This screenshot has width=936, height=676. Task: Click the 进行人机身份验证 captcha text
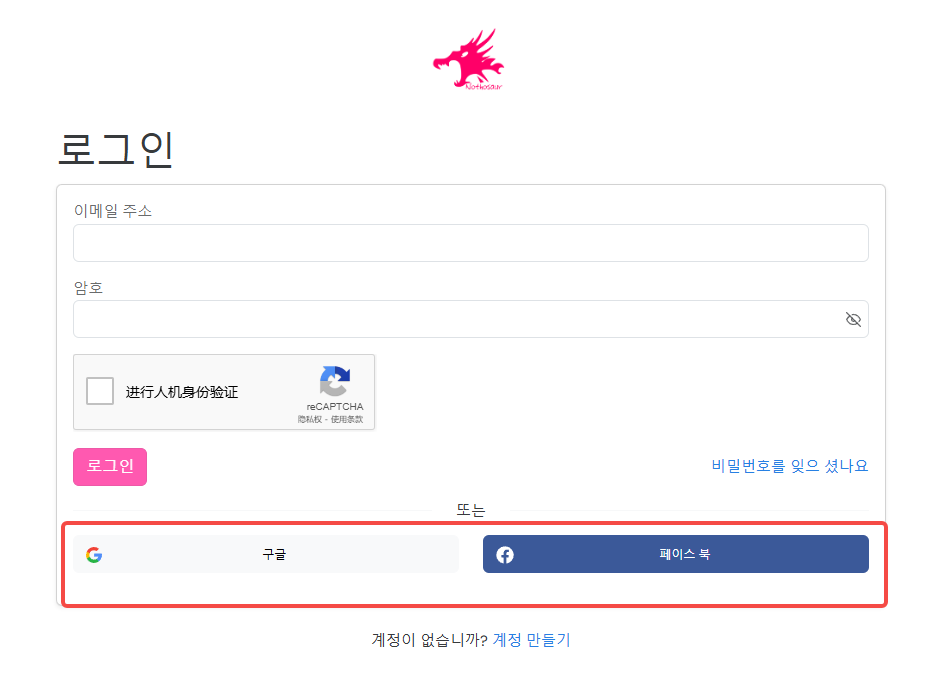coord(182,392)
